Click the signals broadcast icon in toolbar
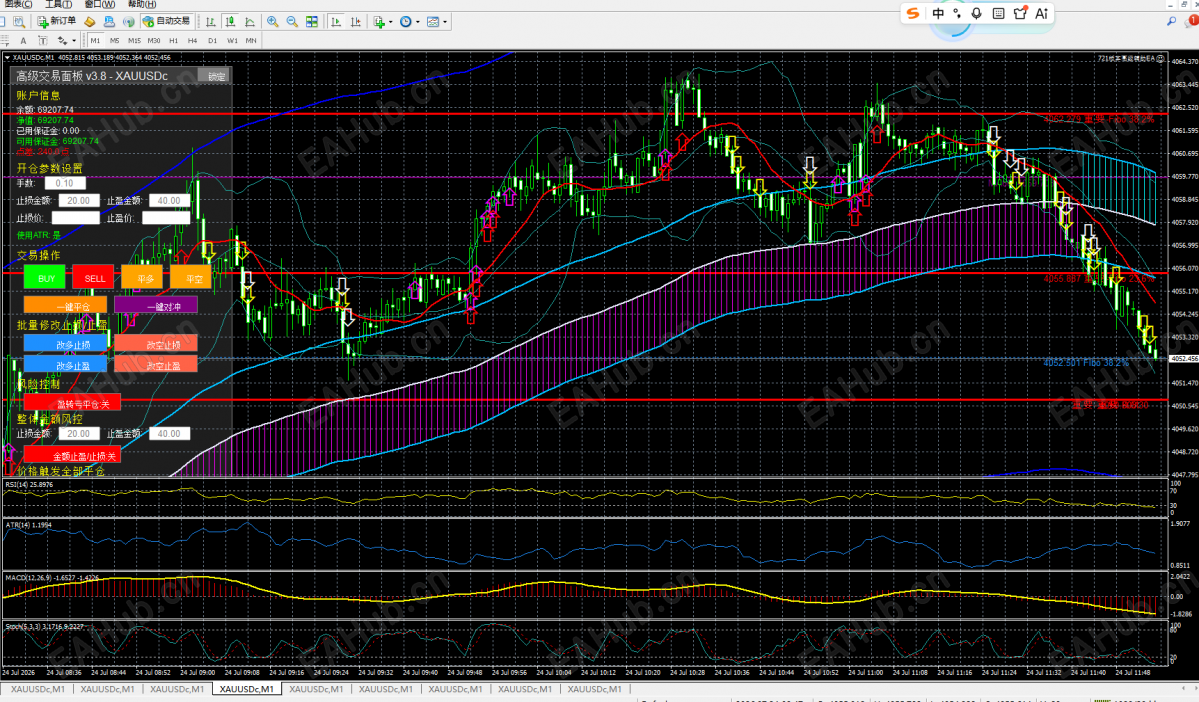Viewport: 1199px width, 702px height. [128, 21]
